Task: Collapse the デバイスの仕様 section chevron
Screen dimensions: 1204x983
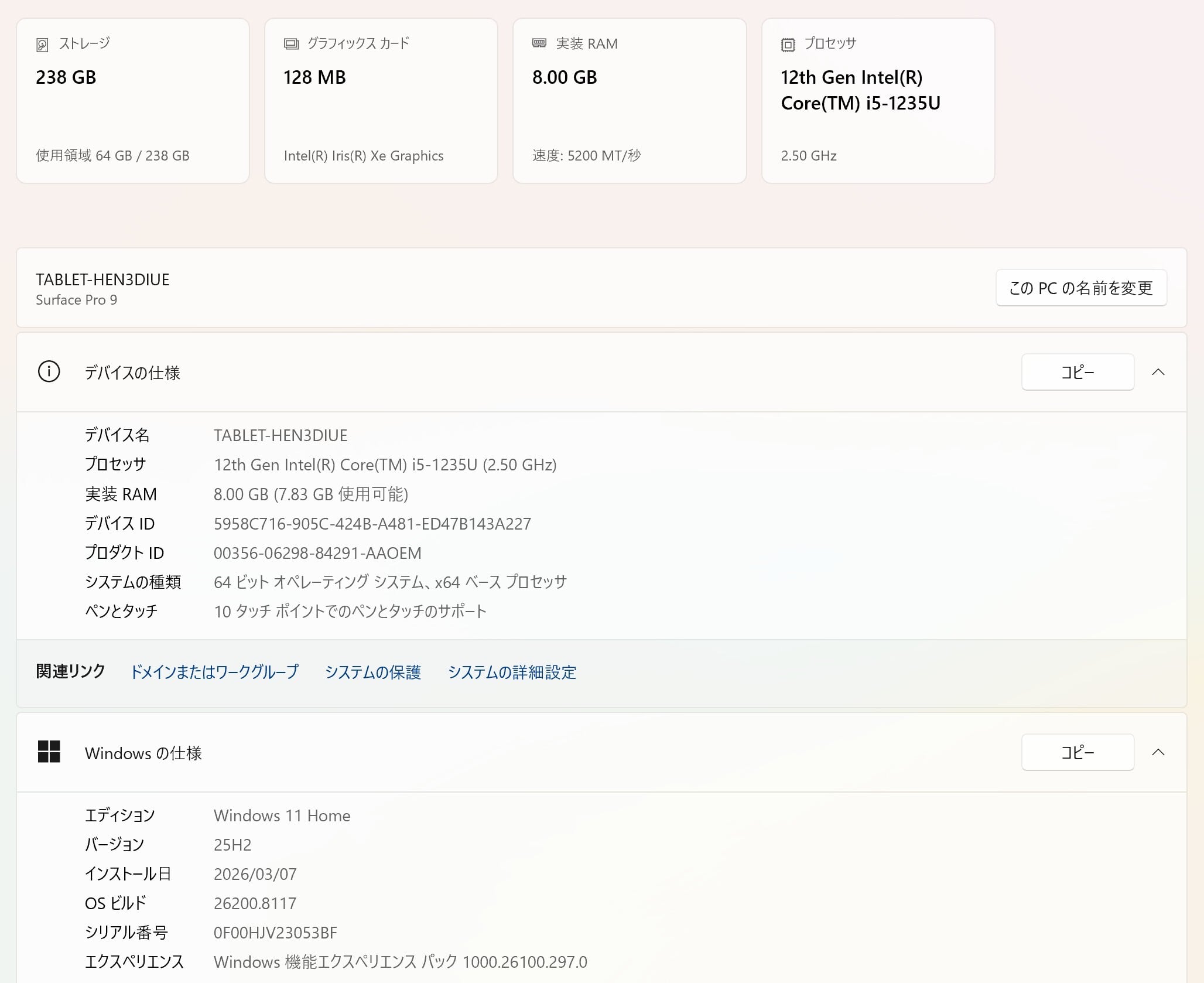Action: pos(1158,373)
